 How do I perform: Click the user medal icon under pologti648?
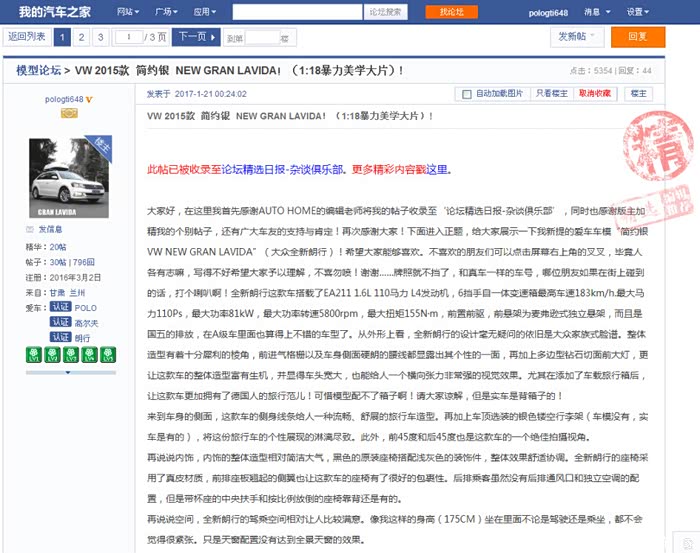(69, 114)
